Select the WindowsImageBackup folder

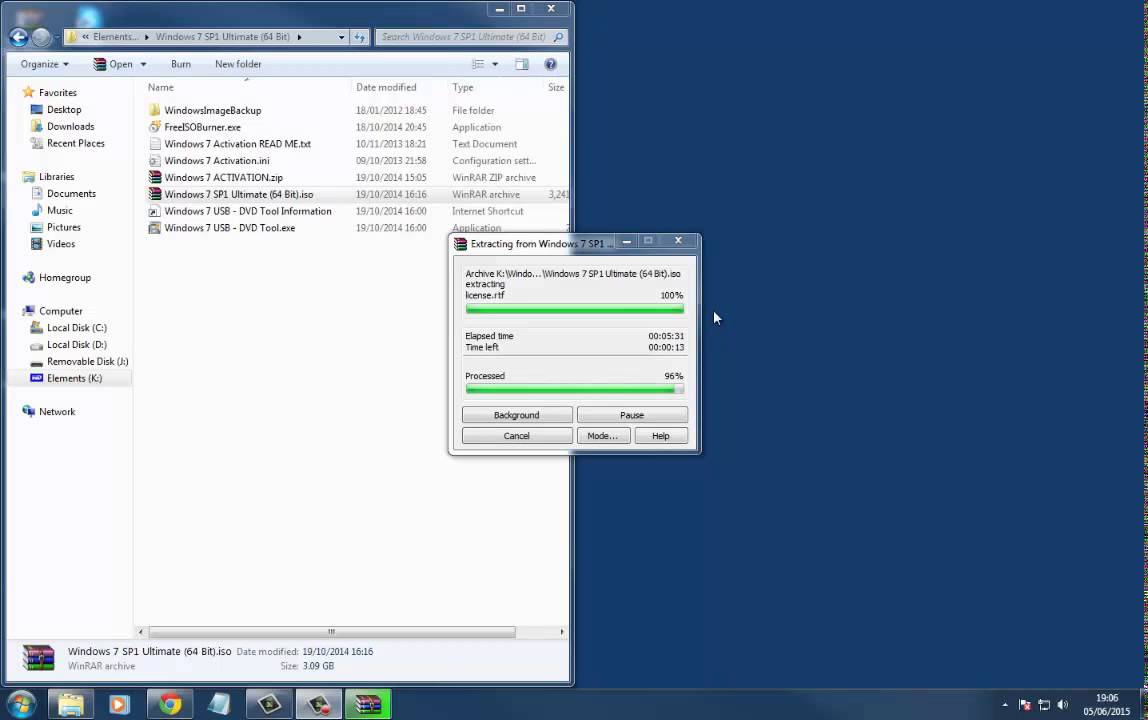click(x=212, y=111)
